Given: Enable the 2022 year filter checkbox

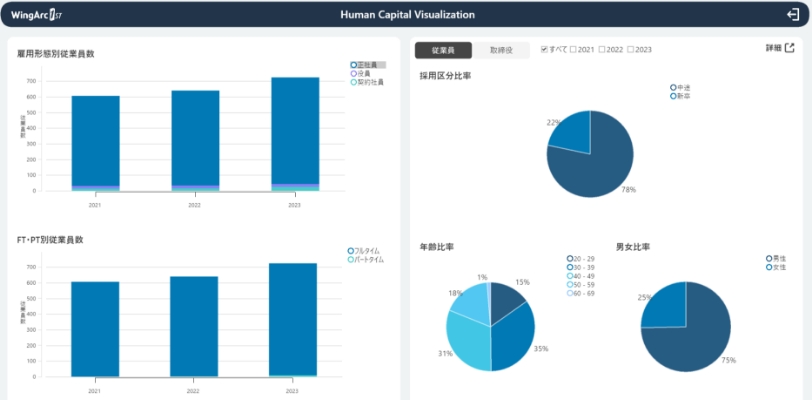Looking at the screenshot, I should pos(602,49).
